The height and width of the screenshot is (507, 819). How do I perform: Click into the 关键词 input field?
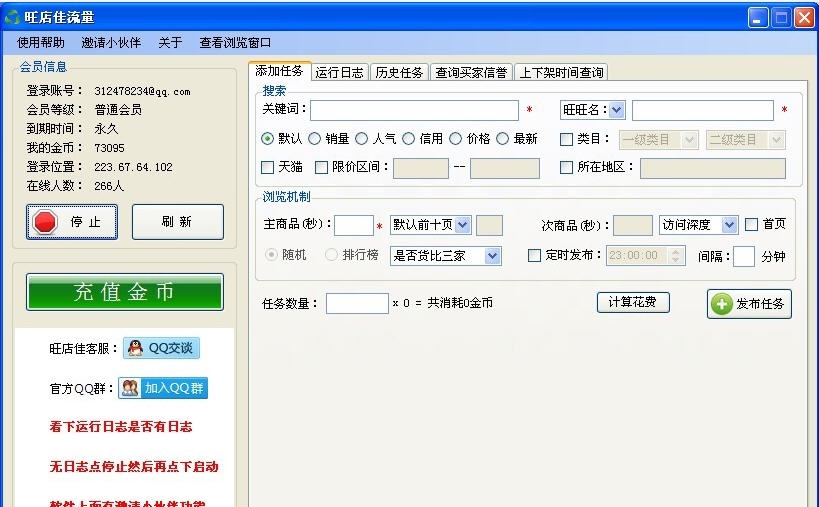414,110
